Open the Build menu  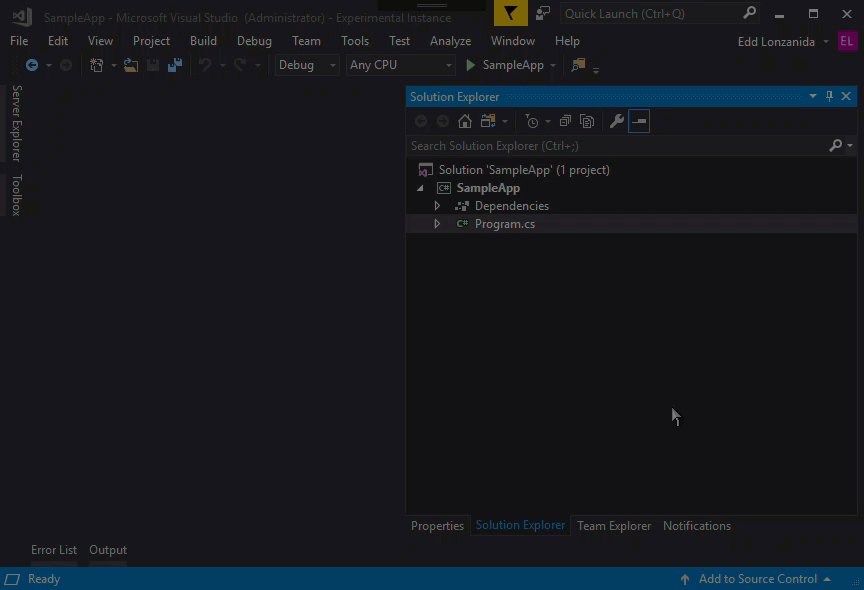[x=203, y=41]
